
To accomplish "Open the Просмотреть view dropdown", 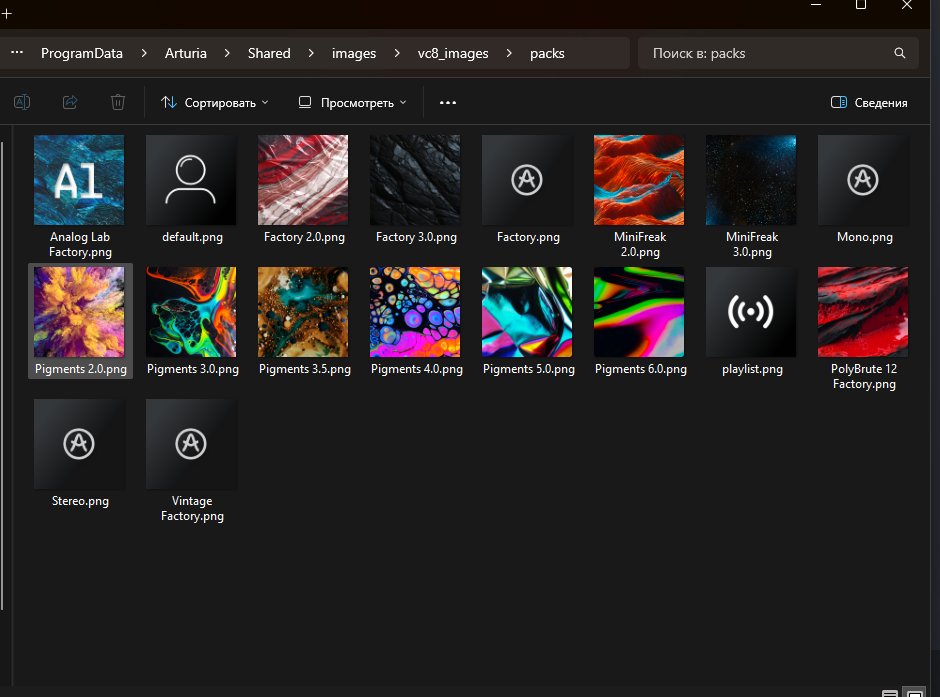I will 352,102.
